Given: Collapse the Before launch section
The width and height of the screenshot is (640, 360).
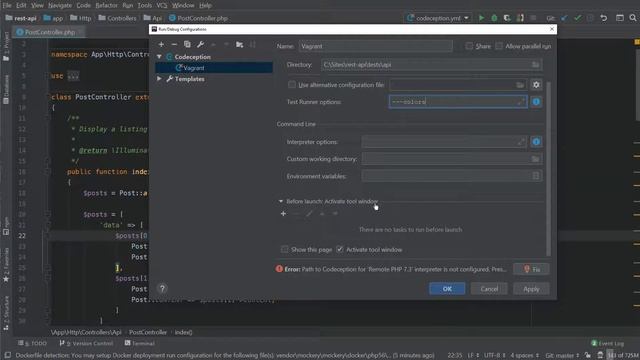Looking at the screenshot, I should 281,201.
